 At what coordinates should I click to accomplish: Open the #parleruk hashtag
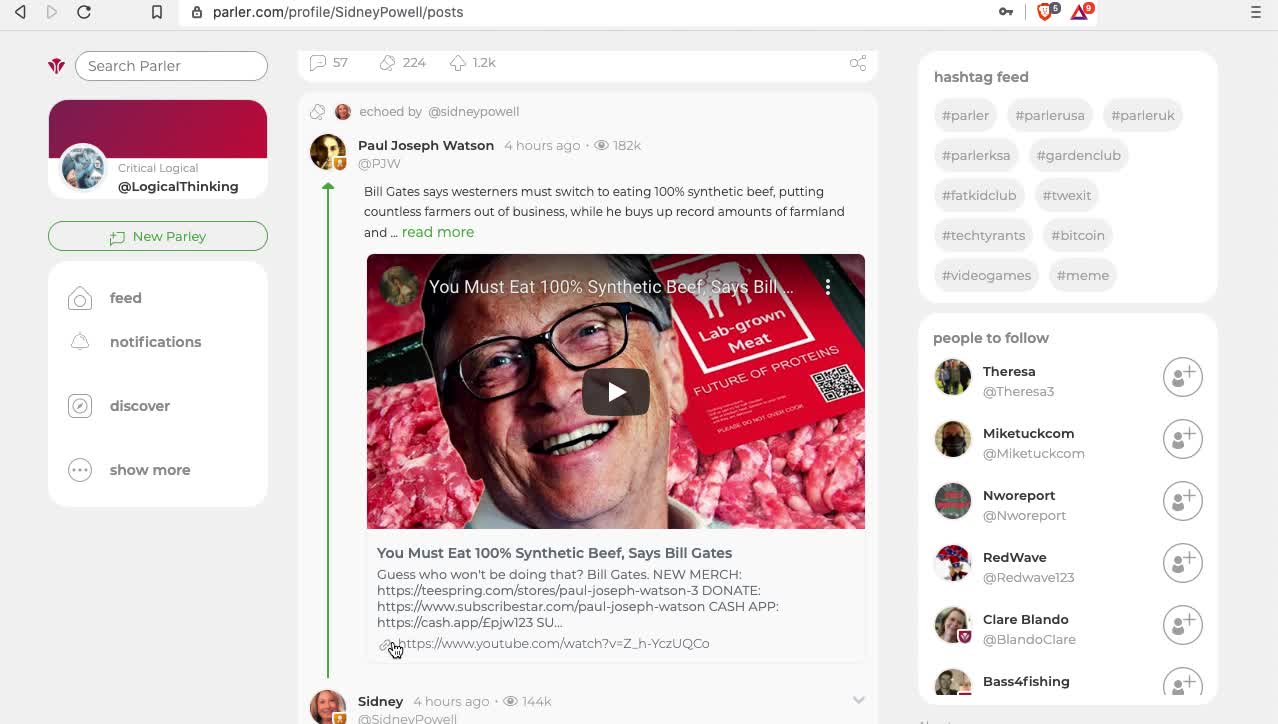click(x=1143, y=115)
